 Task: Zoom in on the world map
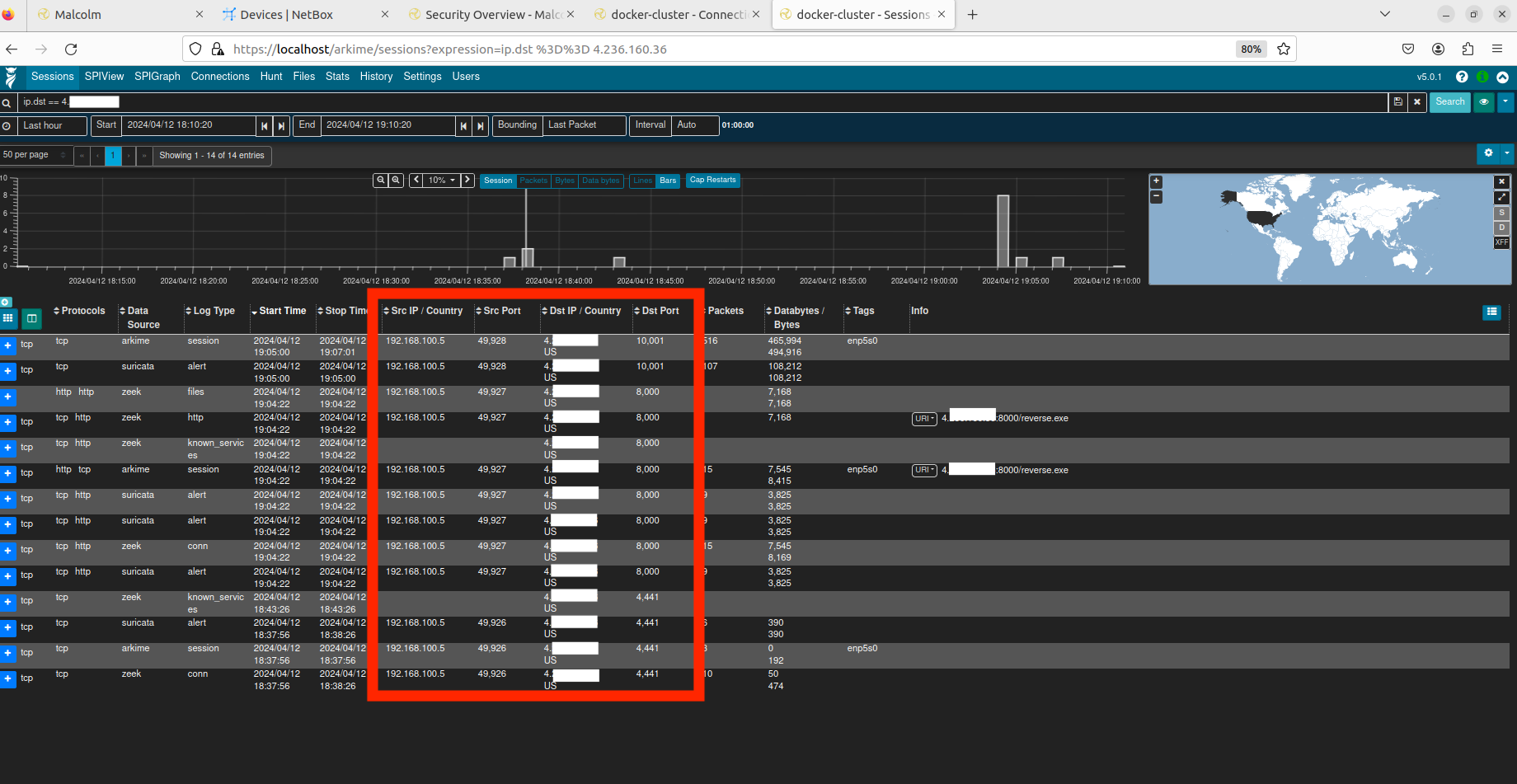coord(1156,181)
